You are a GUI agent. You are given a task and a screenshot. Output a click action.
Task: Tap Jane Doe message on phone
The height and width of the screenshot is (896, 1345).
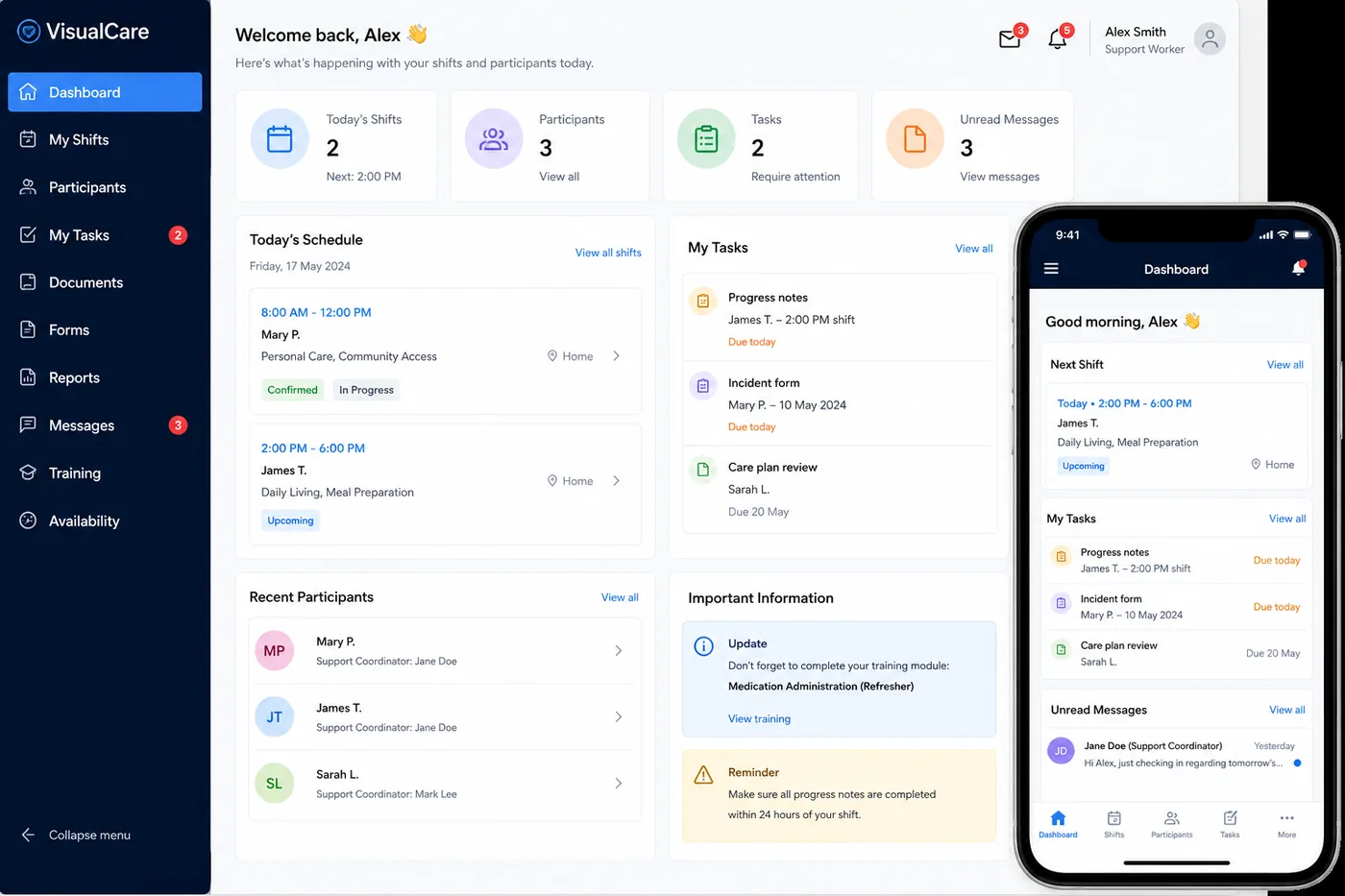pyautogui.click(x=1176, y=754)
